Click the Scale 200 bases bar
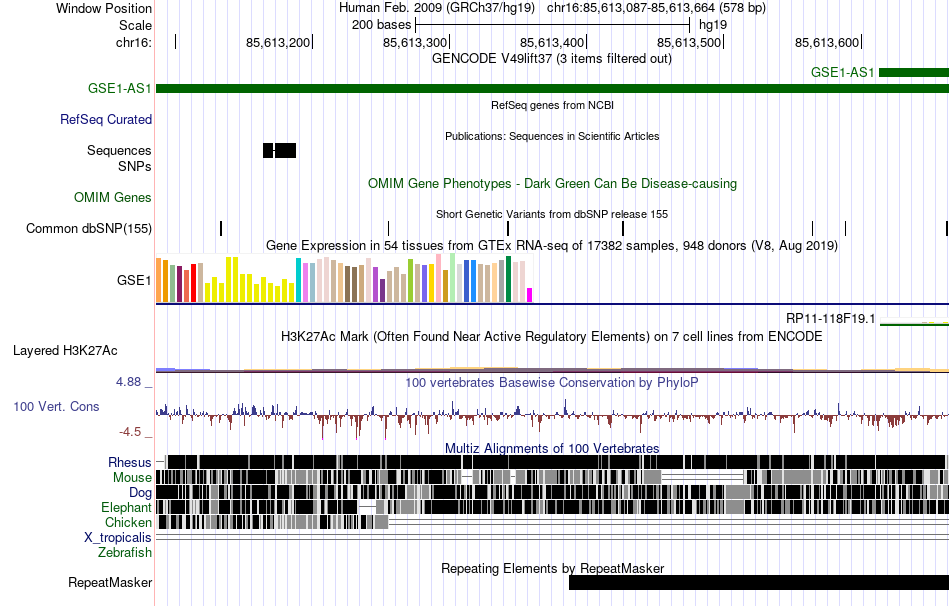This screenshot has width=950, height=606. pyautogui.click(x=553, y=25)
